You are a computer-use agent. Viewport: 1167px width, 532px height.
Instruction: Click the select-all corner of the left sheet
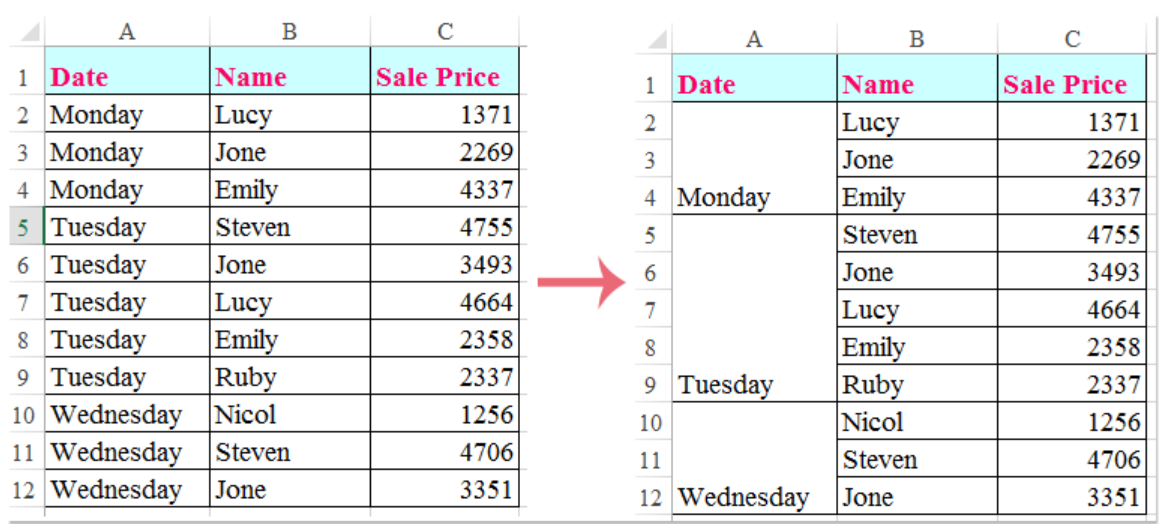(x=29, y=33)
